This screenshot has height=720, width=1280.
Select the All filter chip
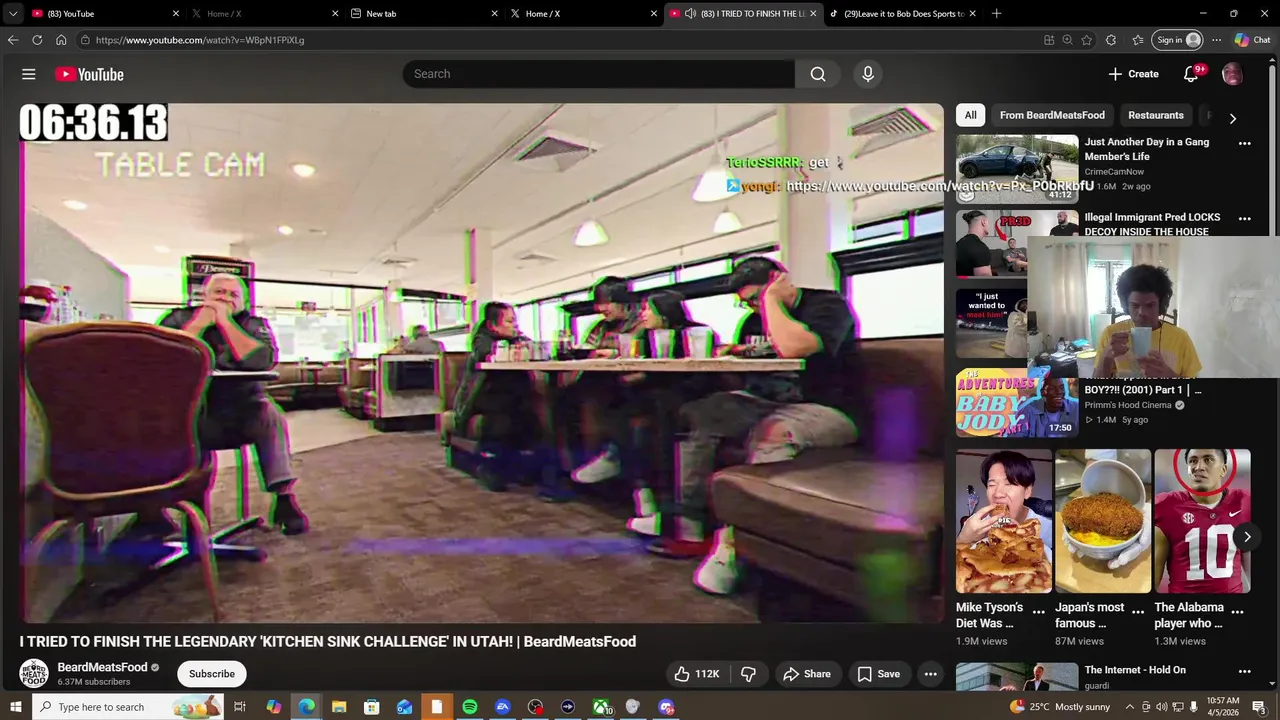[970, 115]
